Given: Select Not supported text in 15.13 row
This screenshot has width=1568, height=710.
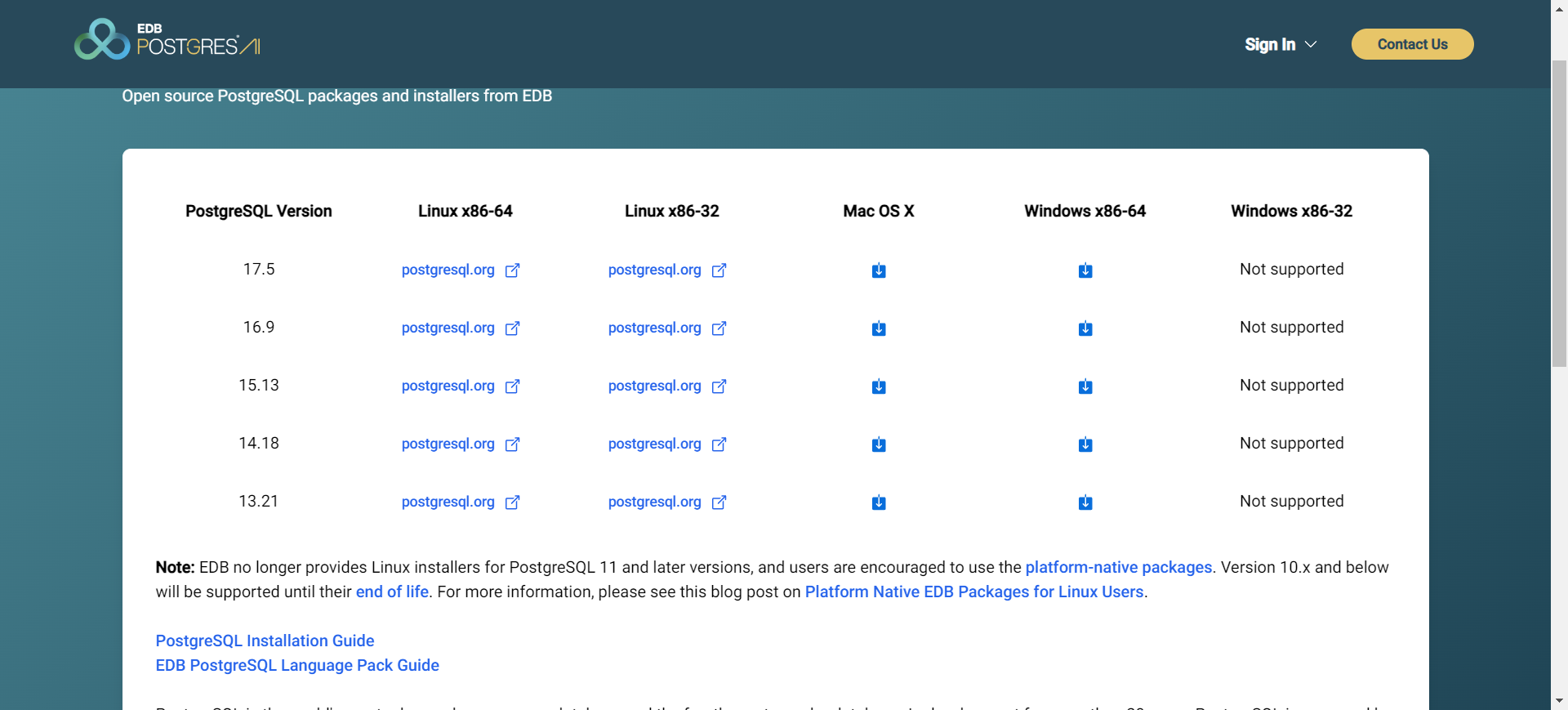Looking at the screenshot, I should coord(1292,385).
